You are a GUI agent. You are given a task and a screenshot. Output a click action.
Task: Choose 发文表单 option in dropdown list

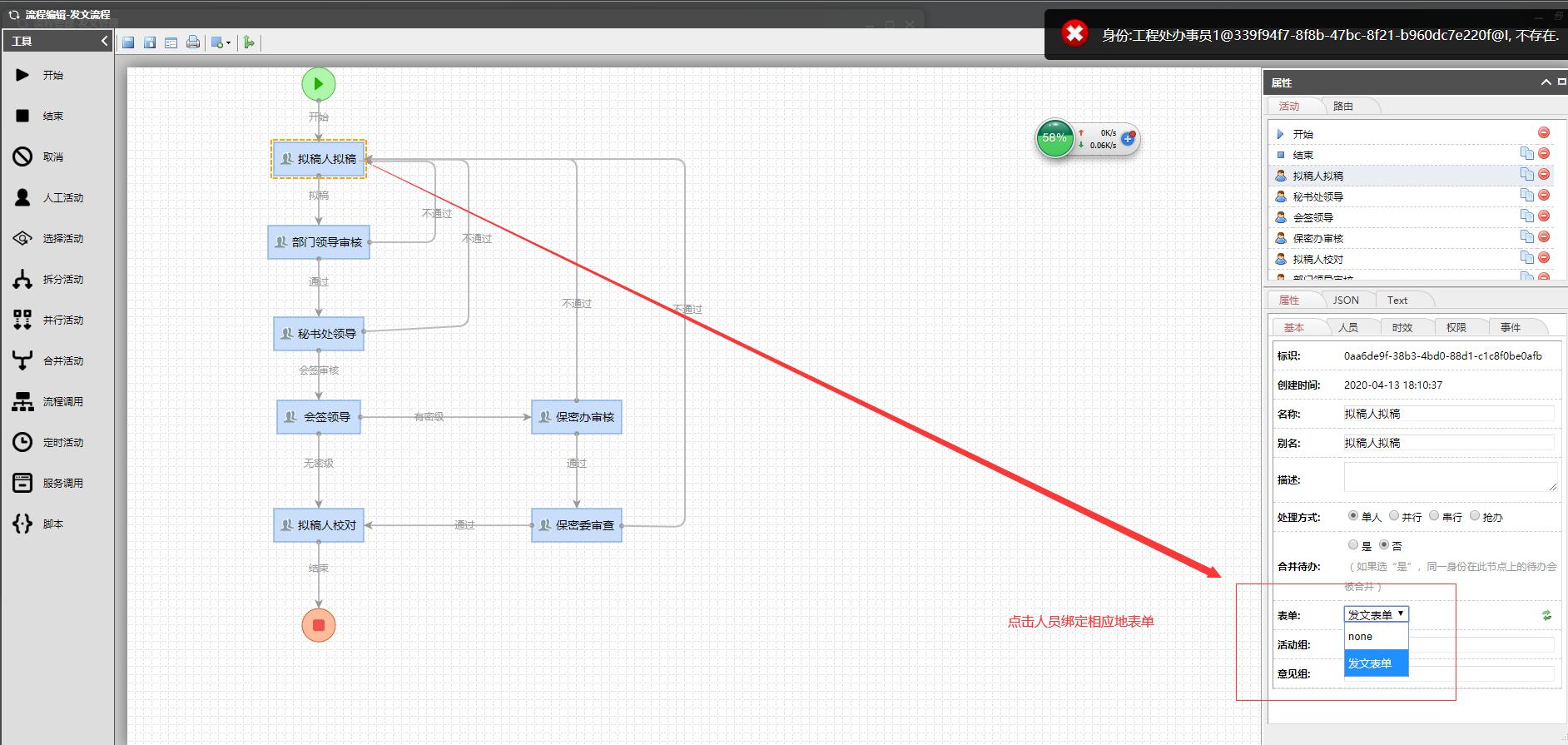1376,663
